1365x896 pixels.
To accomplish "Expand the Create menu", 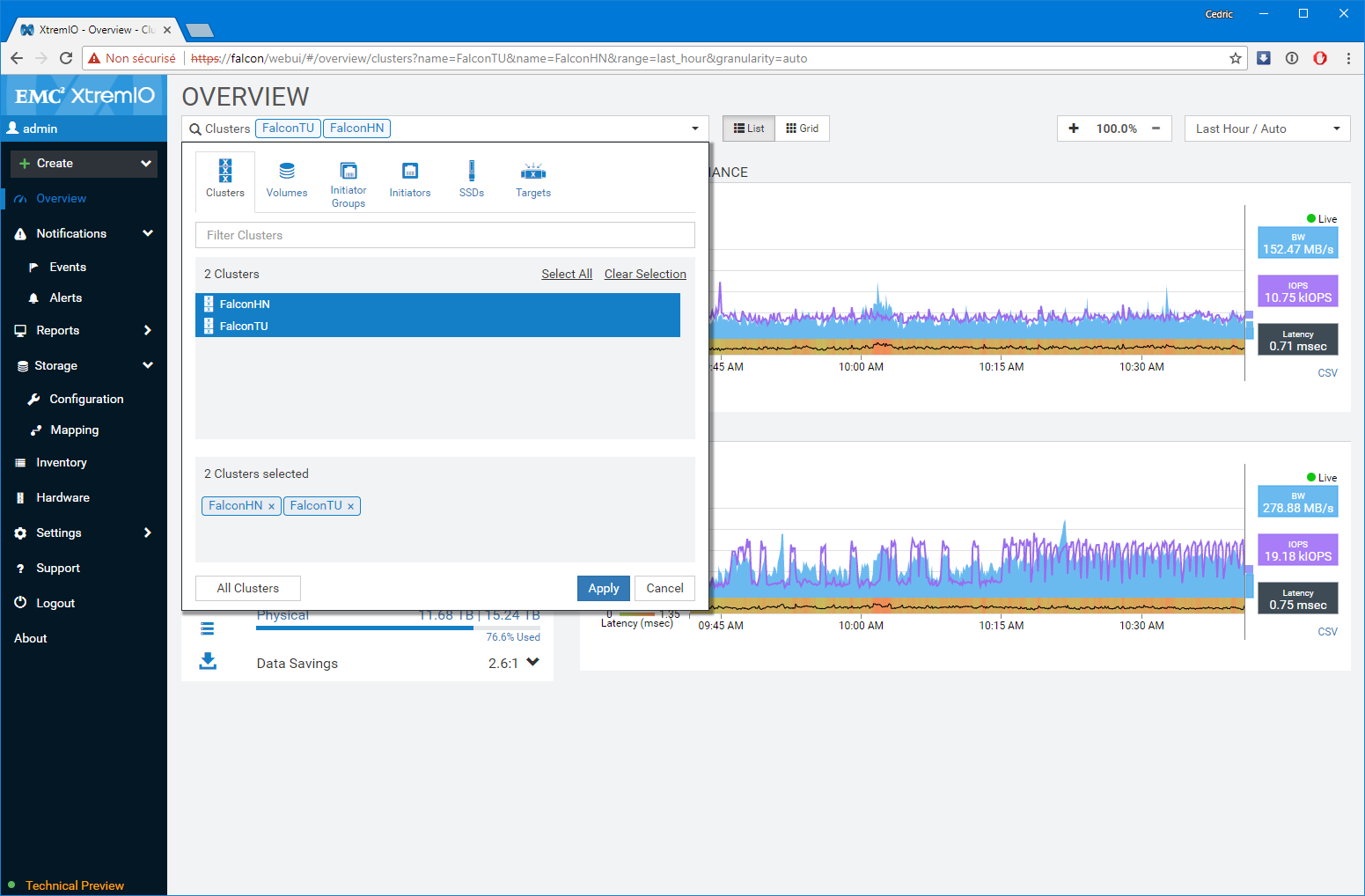I will [x=84, y=164].
